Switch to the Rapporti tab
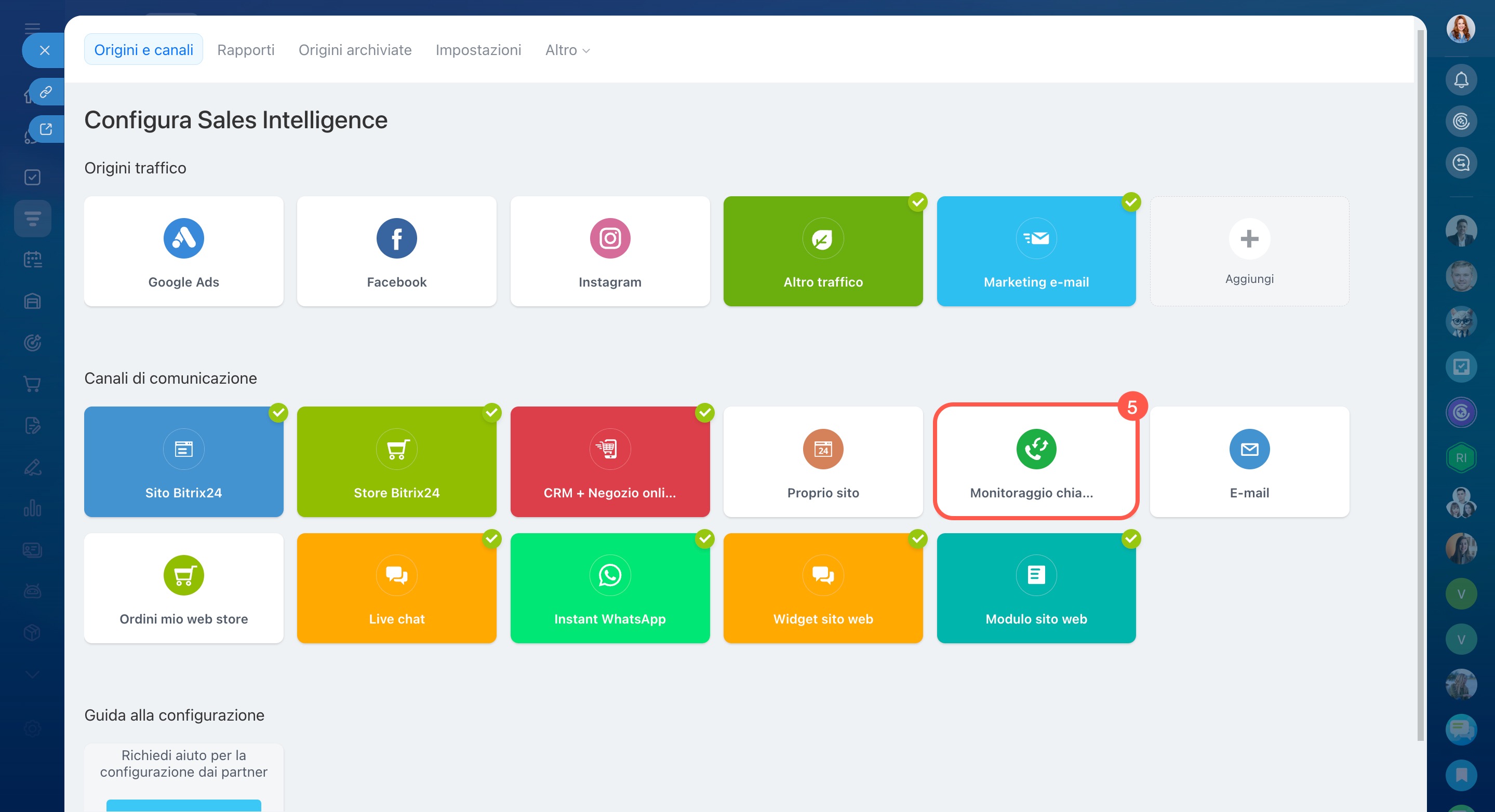Image resolution: width=1495 pixels, height=812 pixels. coord(246,50)
